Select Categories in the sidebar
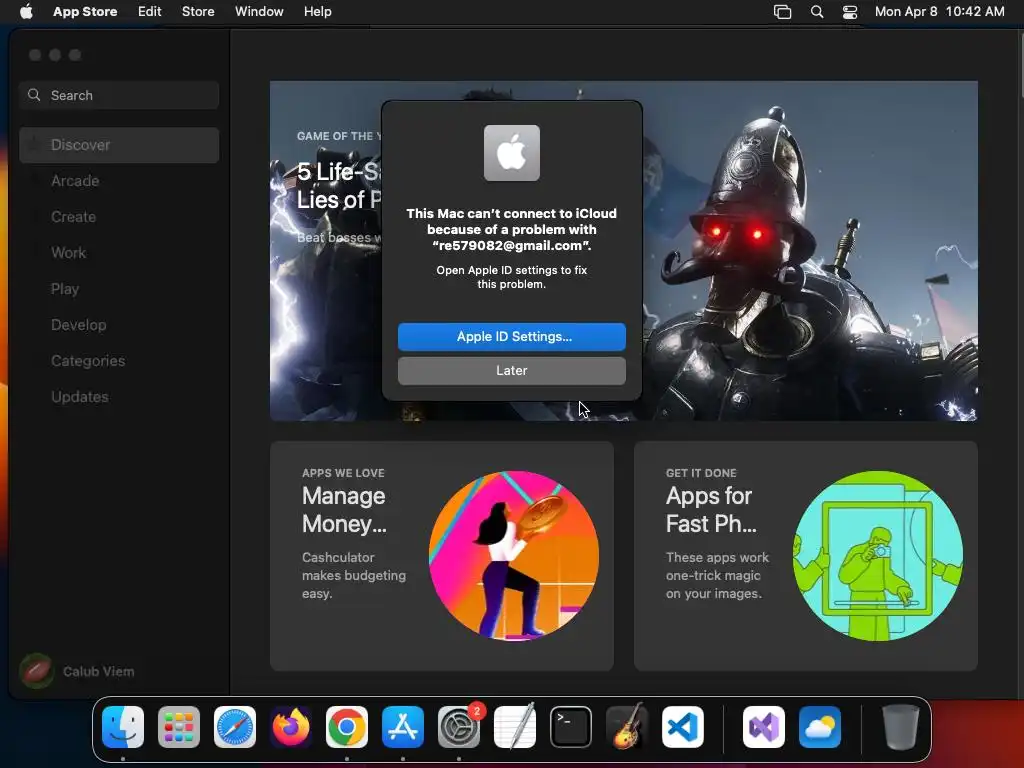 (119, 360)
